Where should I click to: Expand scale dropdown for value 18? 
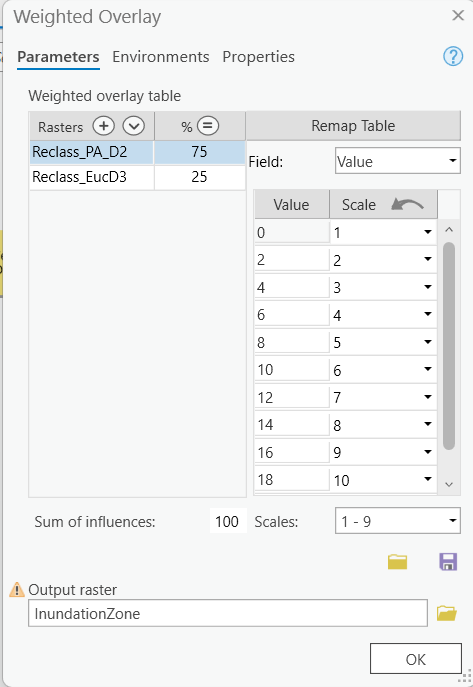(428, 479)
